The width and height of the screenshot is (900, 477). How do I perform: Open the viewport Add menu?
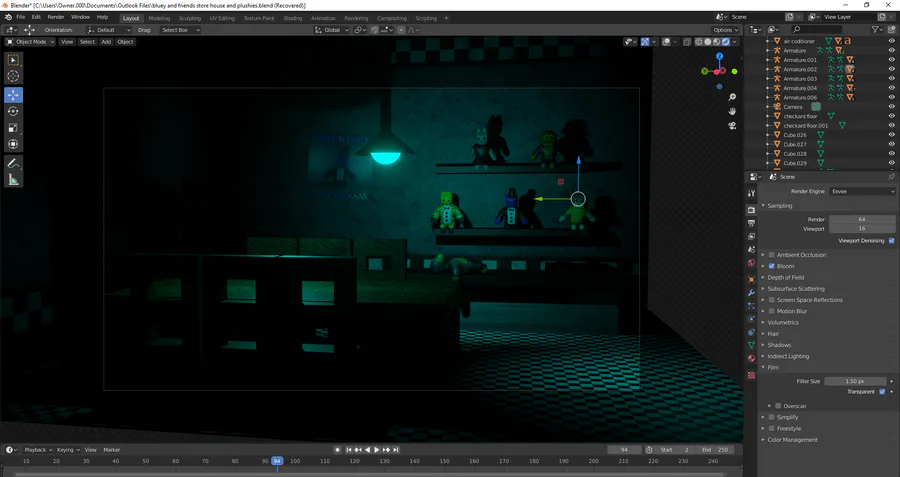pyautogui.click(x=106, y=42)
